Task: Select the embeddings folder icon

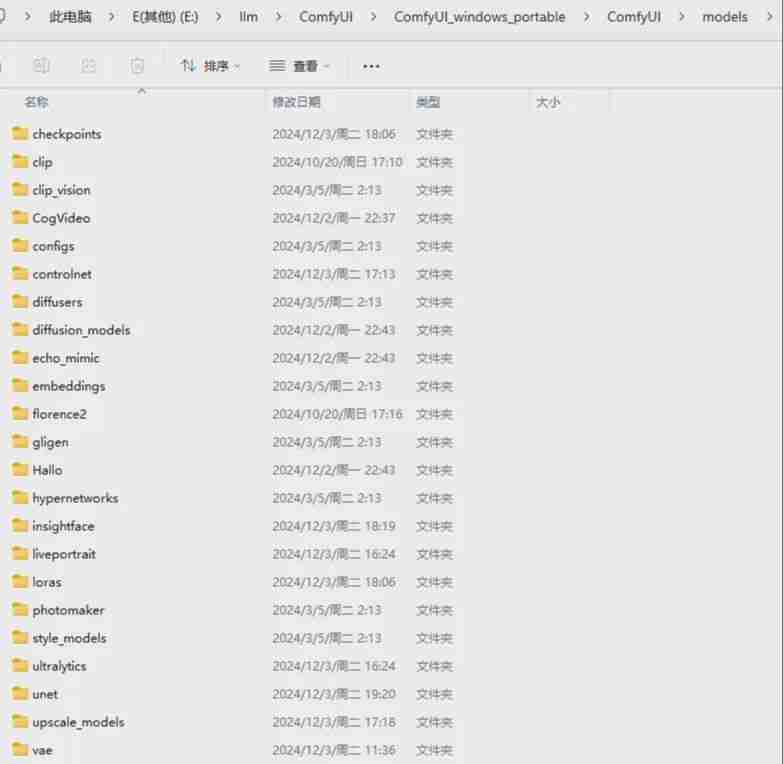Action: click(x=20, y=385)
